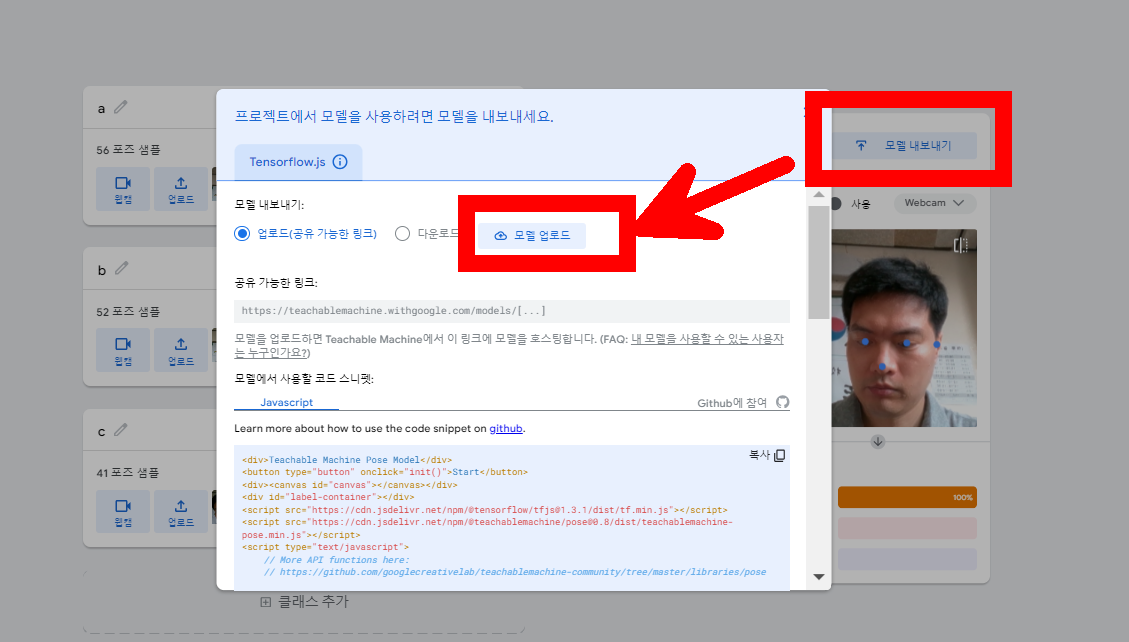Switch to the Tensorflow.js tab
Image resolution: width=1129 pixels, height=642 pixels.
tap(298, 162)
